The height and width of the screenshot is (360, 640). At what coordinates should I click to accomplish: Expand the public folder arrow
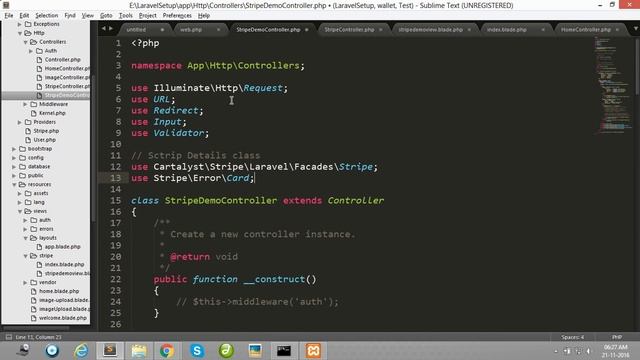pos(14,176)
